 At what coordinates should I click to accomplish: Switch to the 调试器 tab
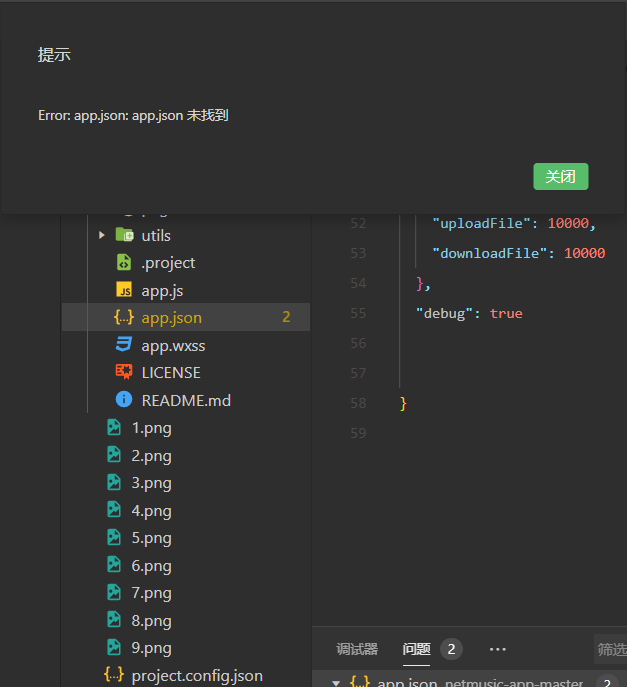click(357, 650)
